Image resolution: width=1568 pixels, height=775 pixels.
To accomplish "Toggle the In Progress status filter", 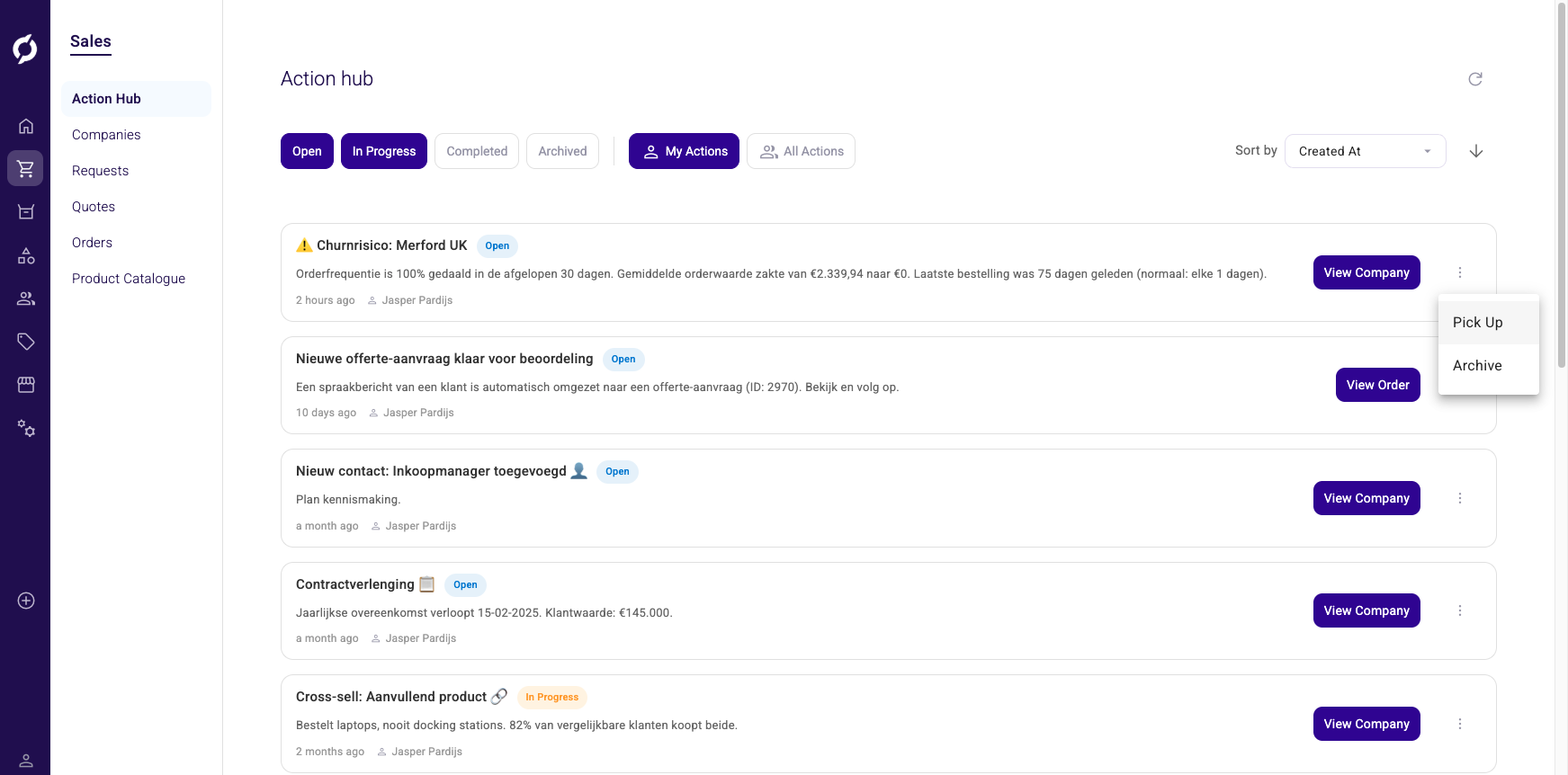I will [384, 151].
